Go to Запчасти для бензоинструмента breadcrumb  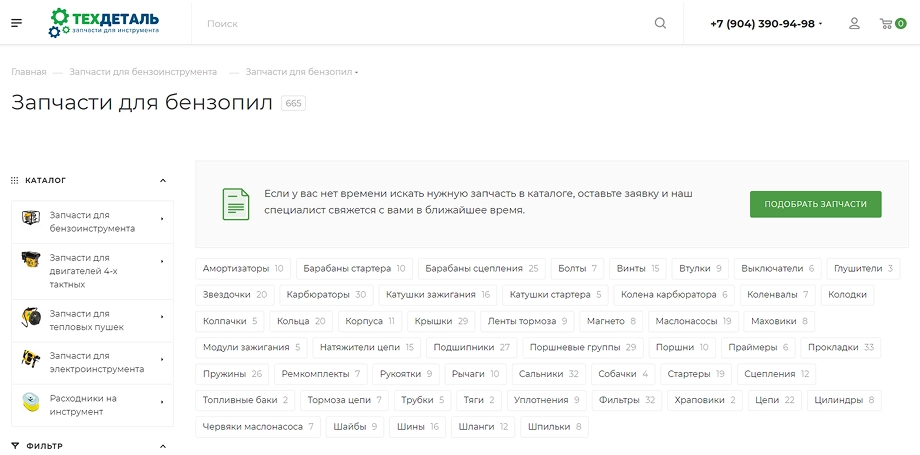click(x=143, y=72)
